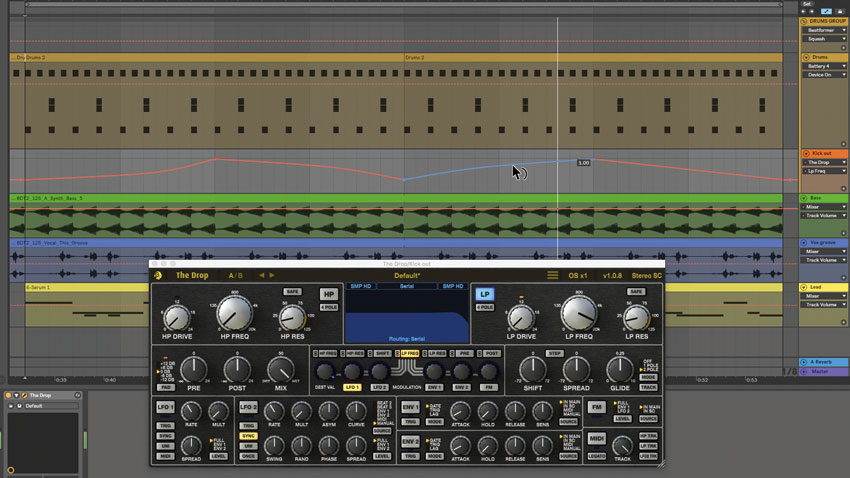Viewport: 850px width, 478px height.
Task: Select the LP RES modulation destination tab
Action: pos(437,353)
